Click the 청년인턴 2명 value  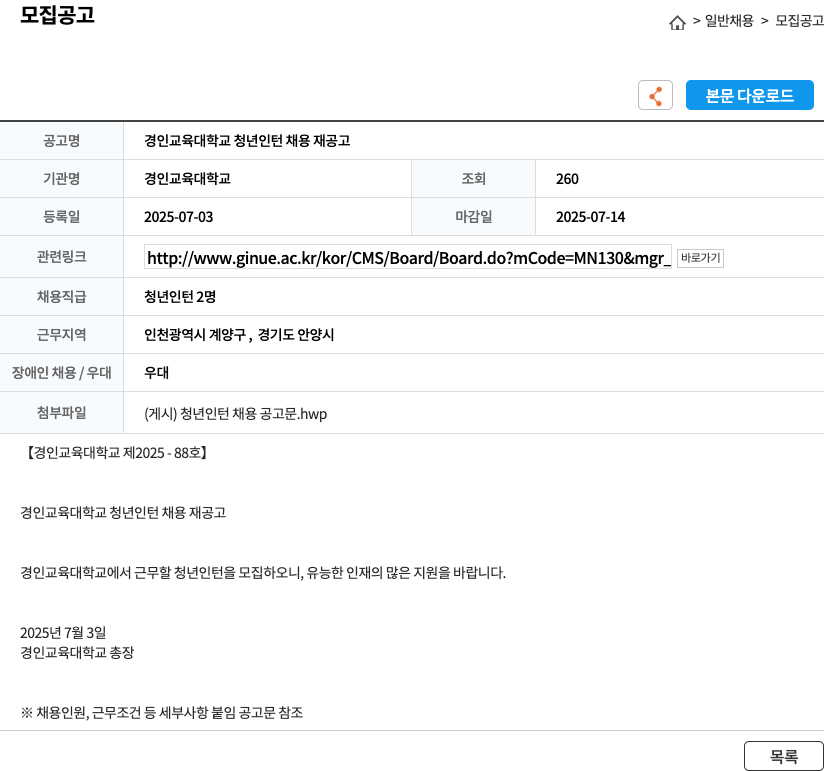[x=180, y=297]
